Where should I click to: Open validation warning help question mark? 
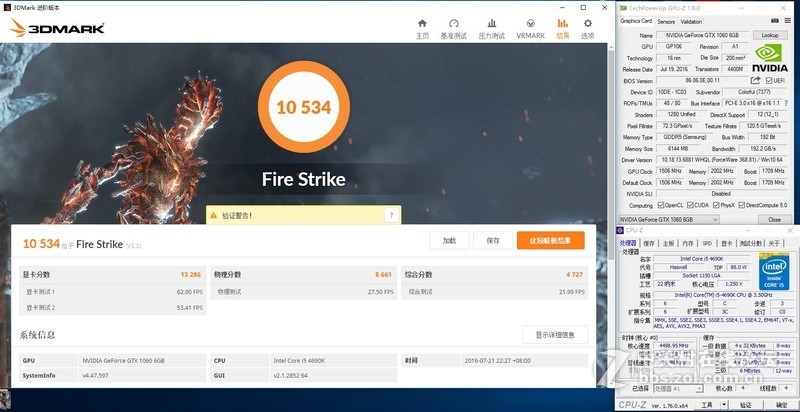[391, 215]
